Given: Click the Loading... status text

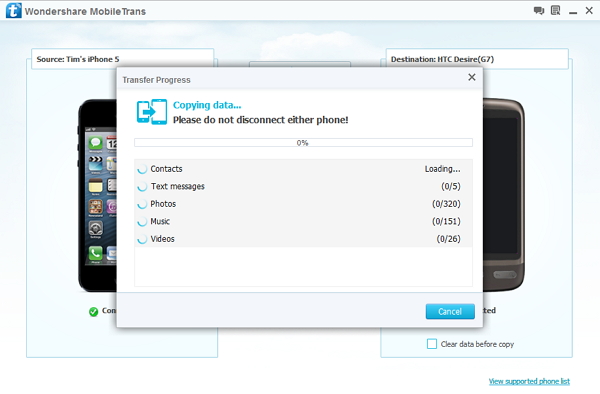Looking at the screenshot, I should [442, 169].
